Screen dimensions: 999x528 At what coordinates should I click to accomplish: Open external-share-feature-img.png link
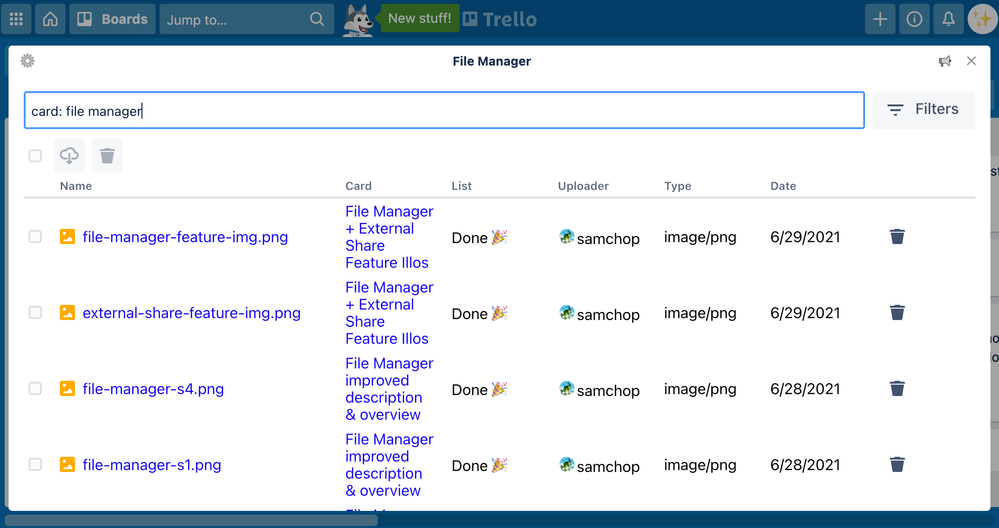coord(192,313)
